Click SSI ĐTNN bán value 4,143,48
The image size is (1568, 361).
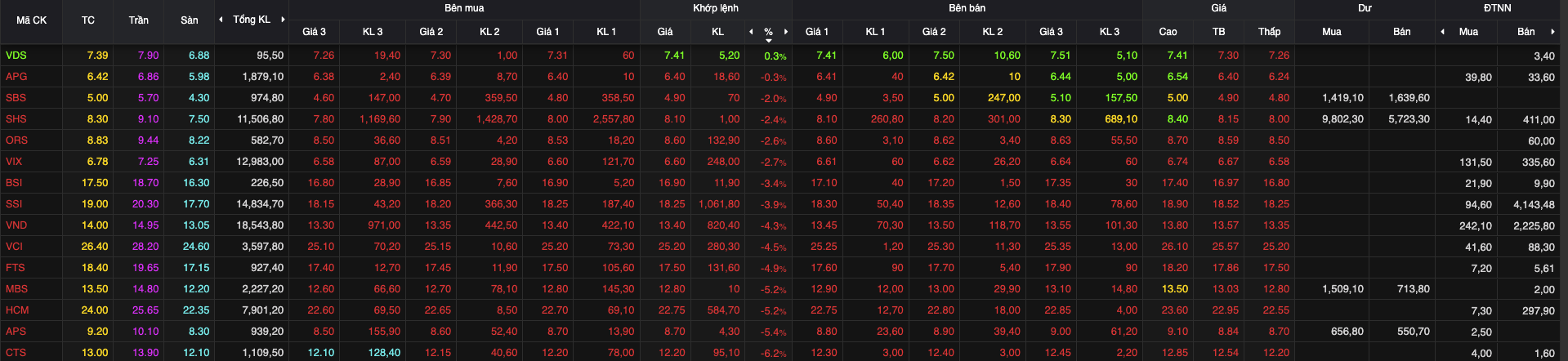pyautogui.click(x=1534, y=205)
